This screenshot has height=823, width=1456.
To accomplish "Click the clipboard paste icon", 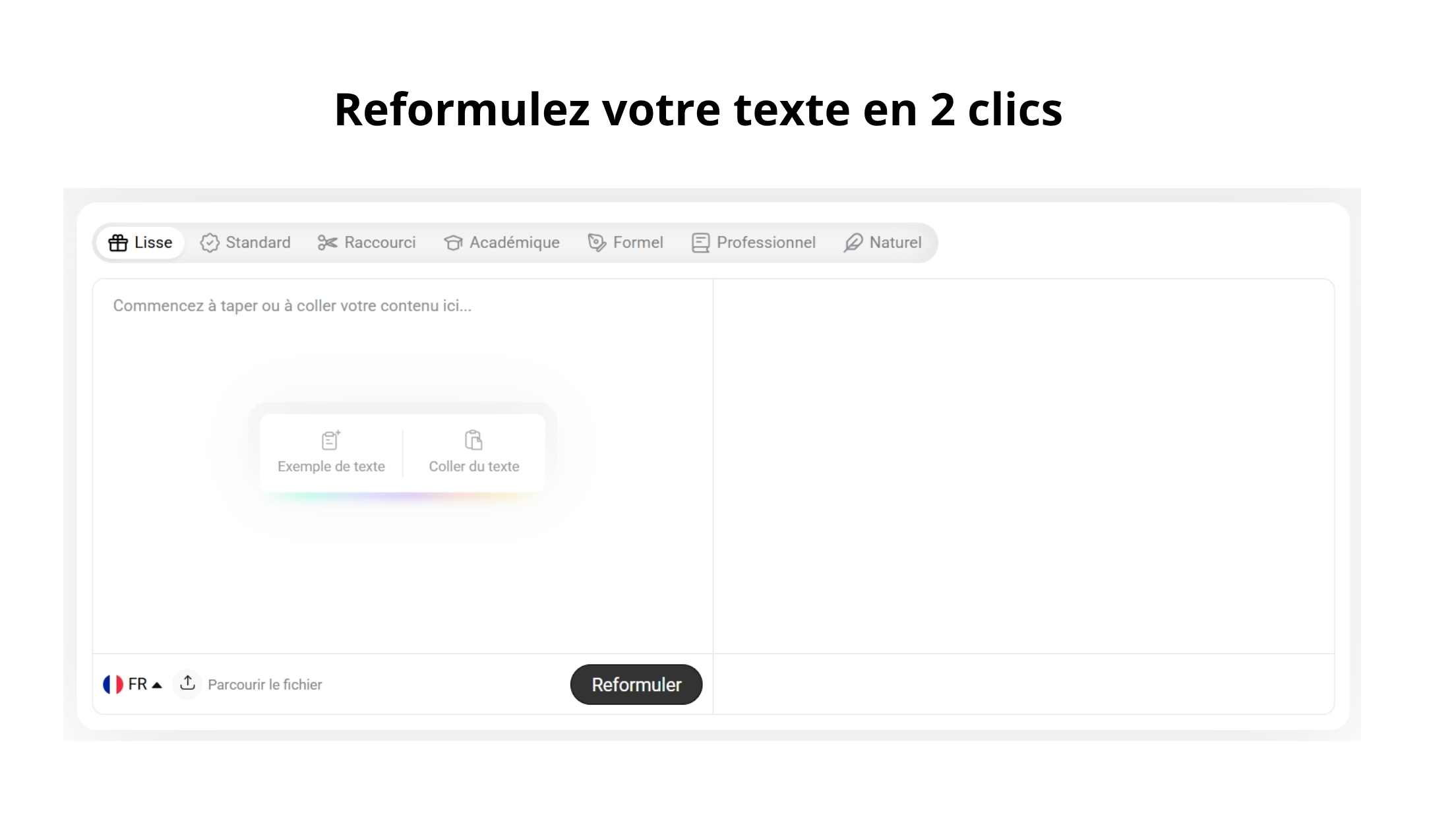I will pos(473,440).
